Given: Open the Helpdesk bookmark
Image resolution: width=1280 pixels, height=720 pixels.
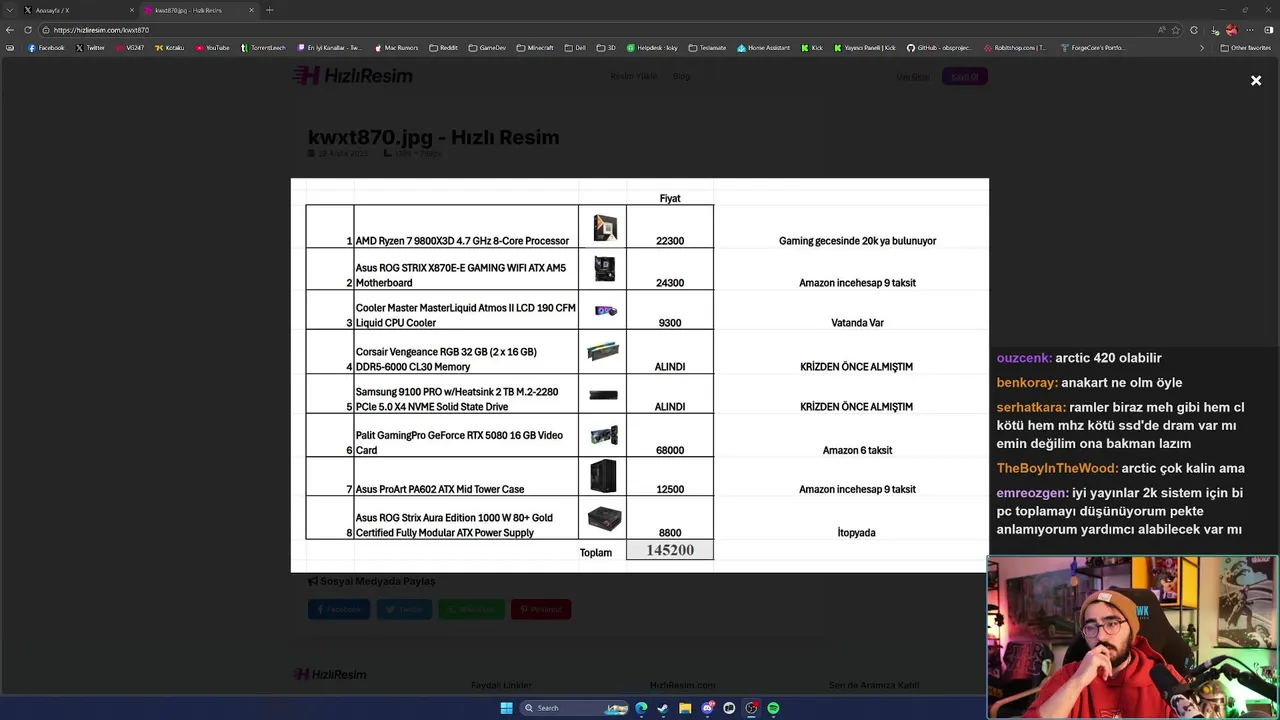Looking at the screenshot, I should [x=652, y=48].
